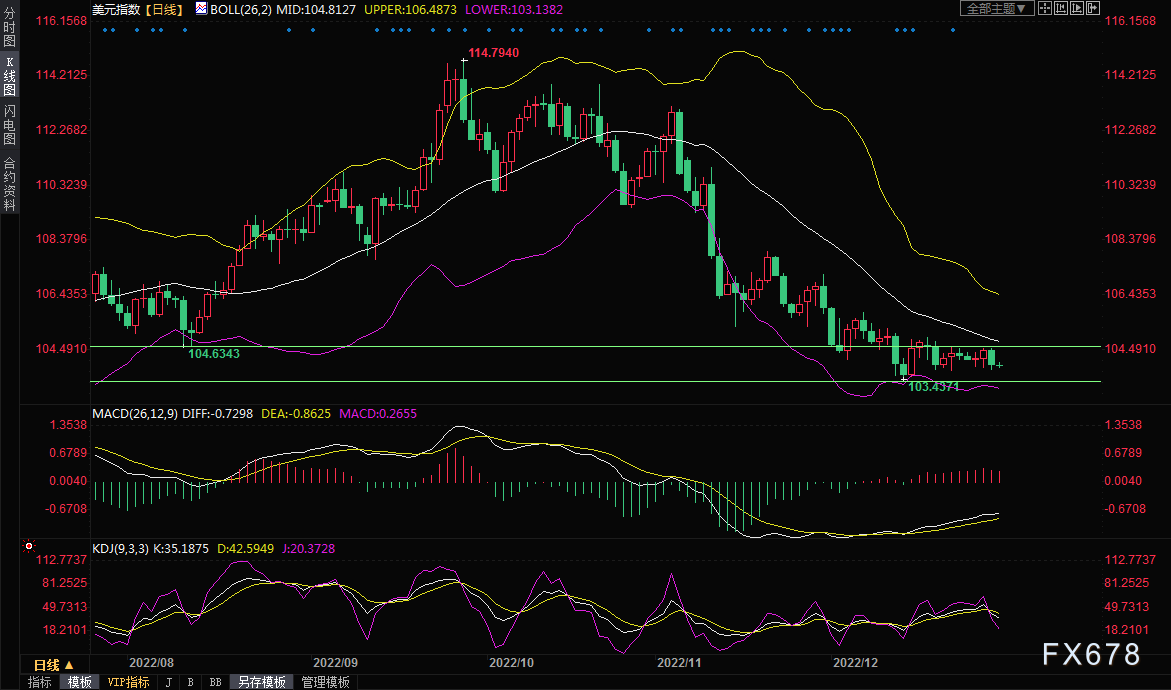This screenshot has width=1171, height=690.
Task: Click the 另存模板 button
Action: coord(261,682)
